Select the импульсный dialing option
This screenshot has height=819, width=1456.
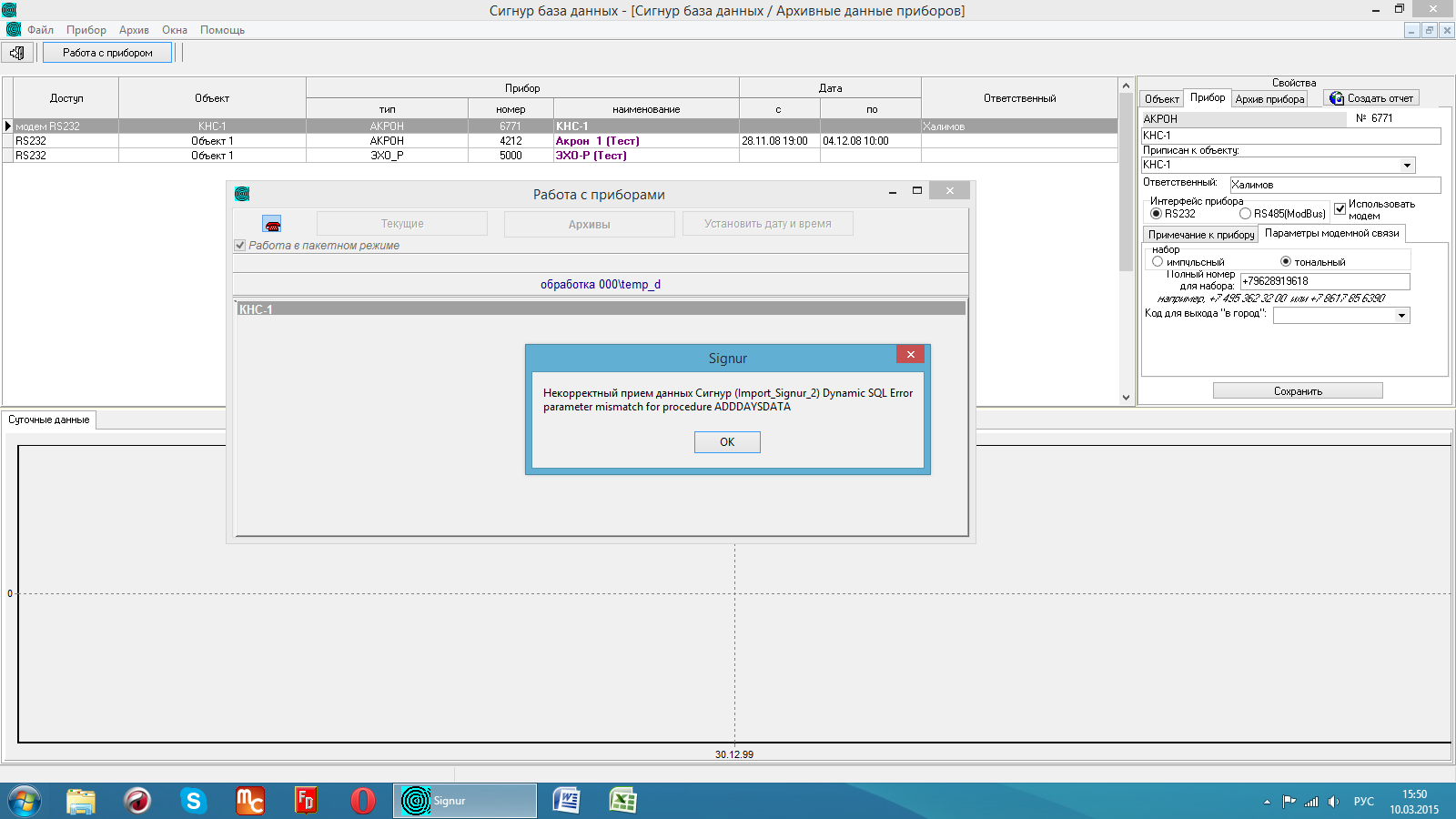pyautogui.click(x=1158, y=262)
